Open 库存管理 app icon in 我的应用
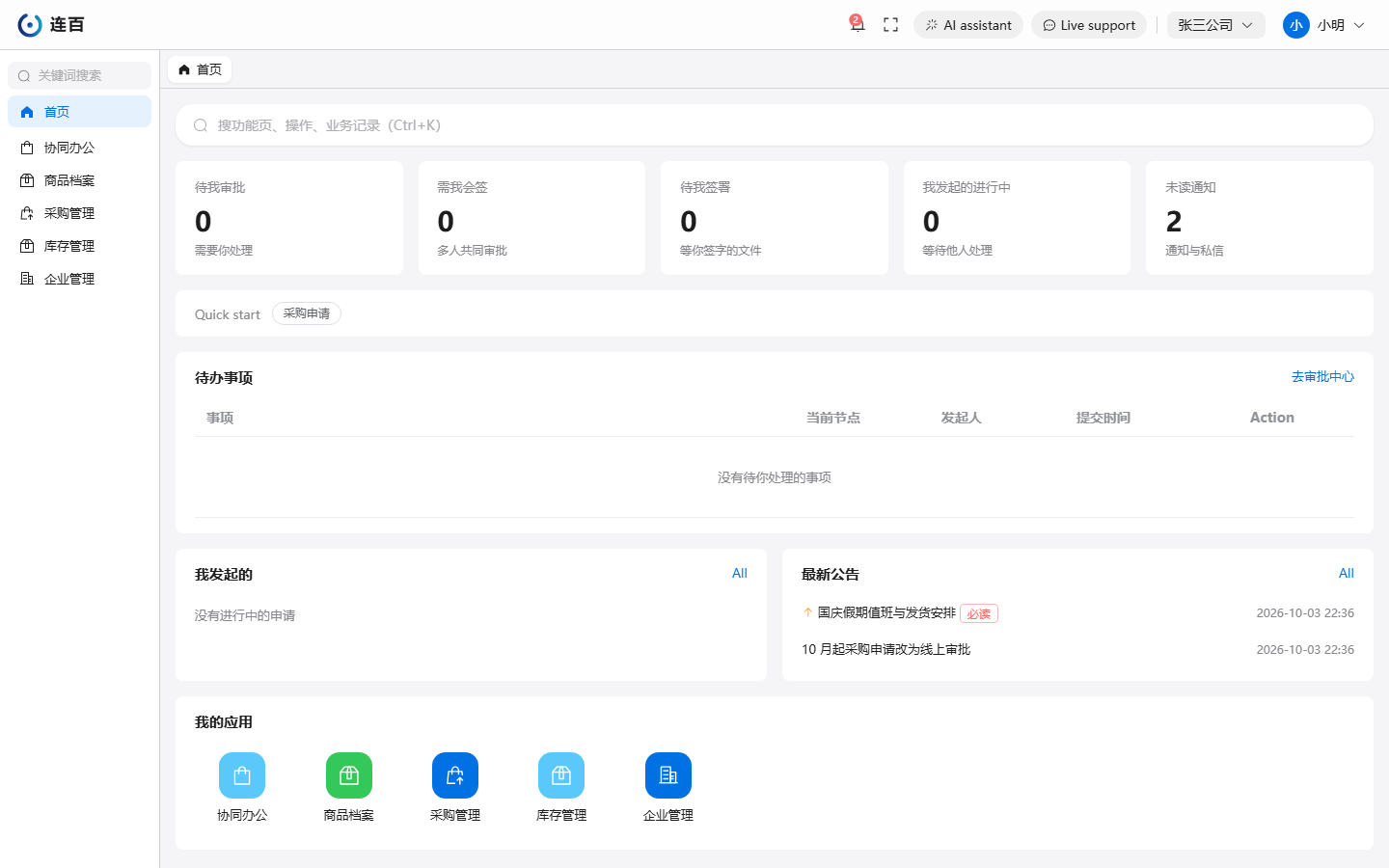This screenshot has width=1389, height=868. pyautogui.click(x=561, y=775)
